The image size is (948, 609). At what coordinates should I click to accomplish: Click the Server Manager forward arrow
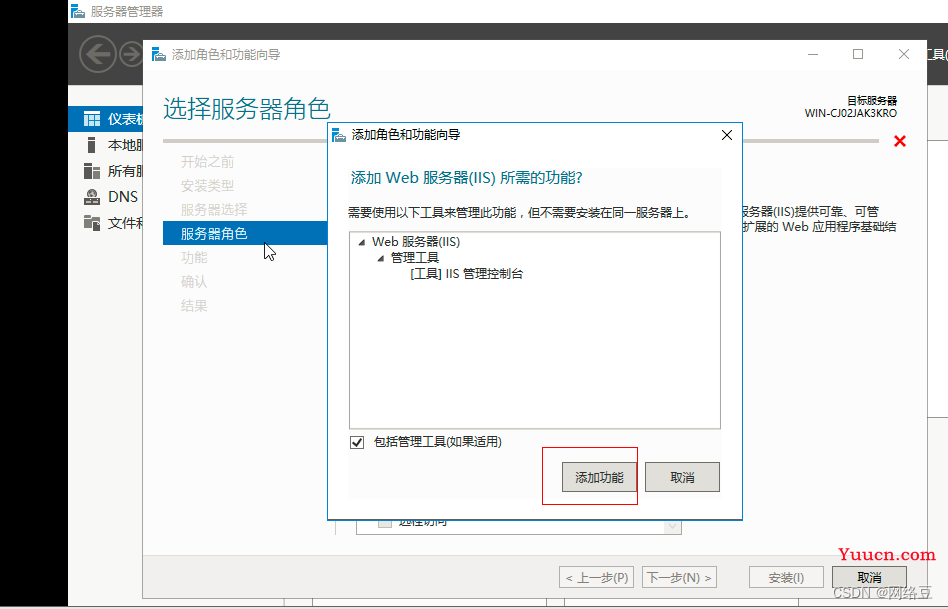(x=131, y=53)
